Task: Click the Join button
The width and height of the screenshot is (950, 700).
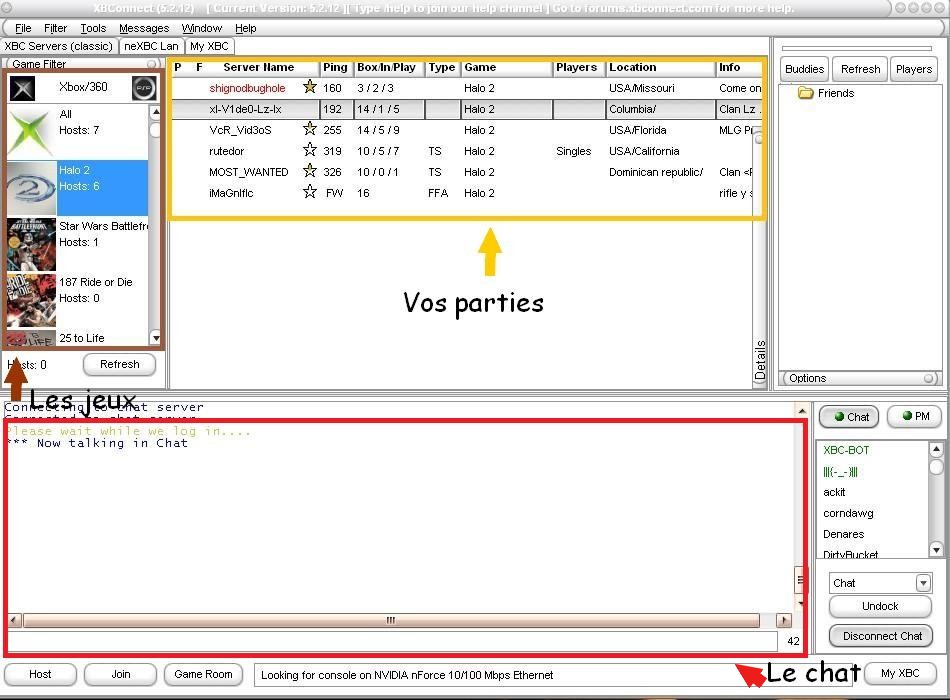Action: [121, 674]
